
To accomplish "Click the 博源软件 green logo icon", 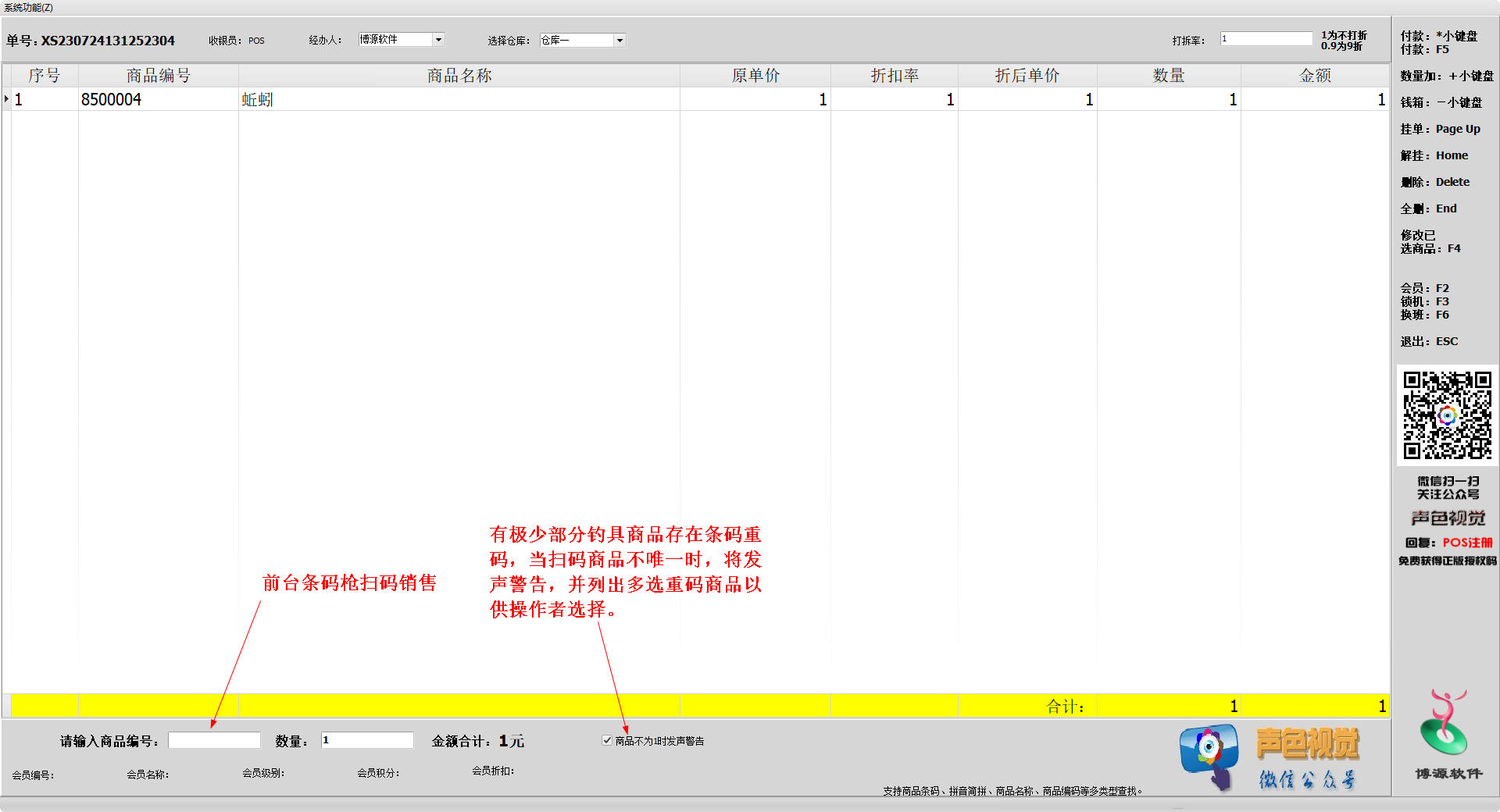I will [1444, 723].
